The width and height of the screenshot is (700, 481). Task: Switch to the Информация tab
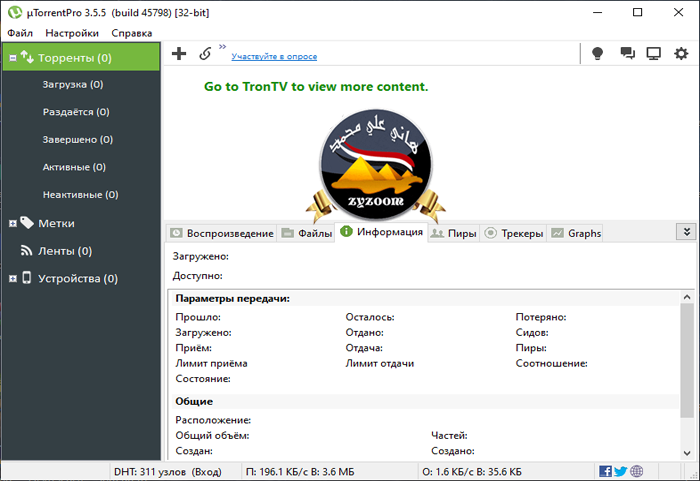pyautogui.click(x=381, y=232)
